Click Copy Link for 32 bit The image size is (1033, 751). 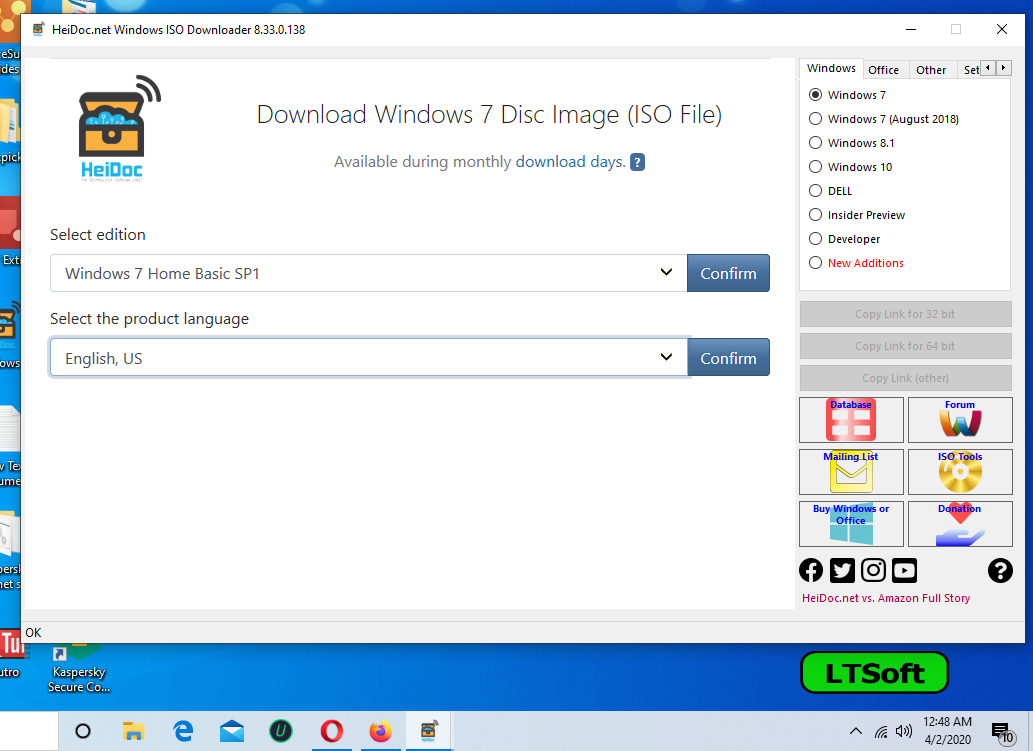pos(905,314)
